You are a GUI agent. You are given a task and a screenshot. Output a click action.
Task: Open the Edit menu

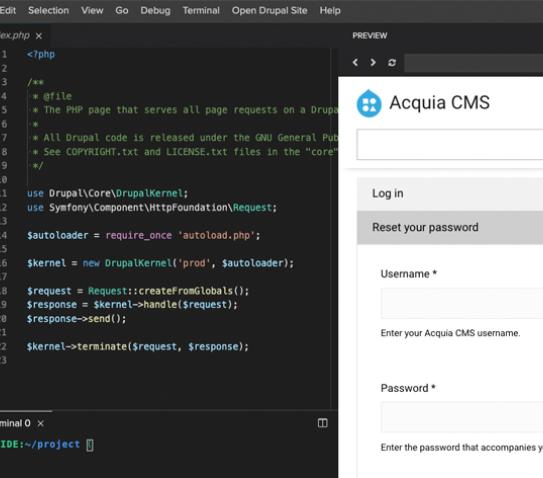coord(8,10)
